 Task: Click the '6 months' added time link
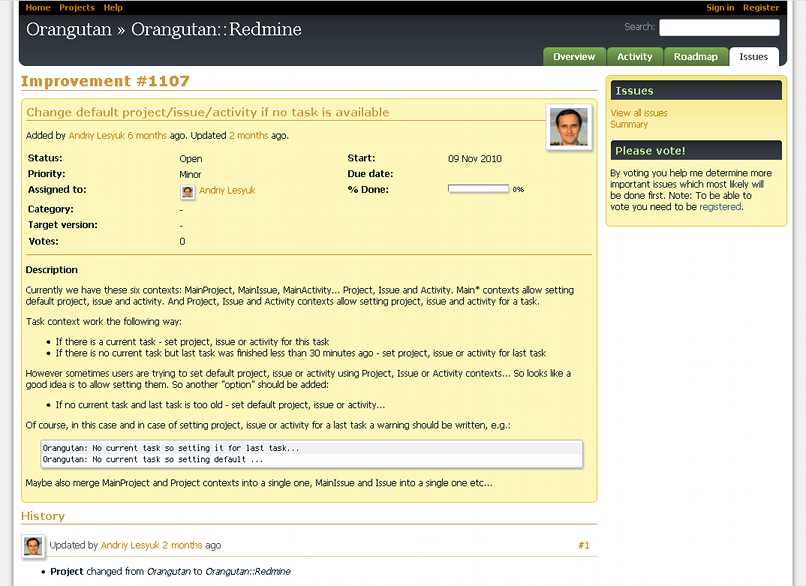pyautogui.click(x=147, y=136)
